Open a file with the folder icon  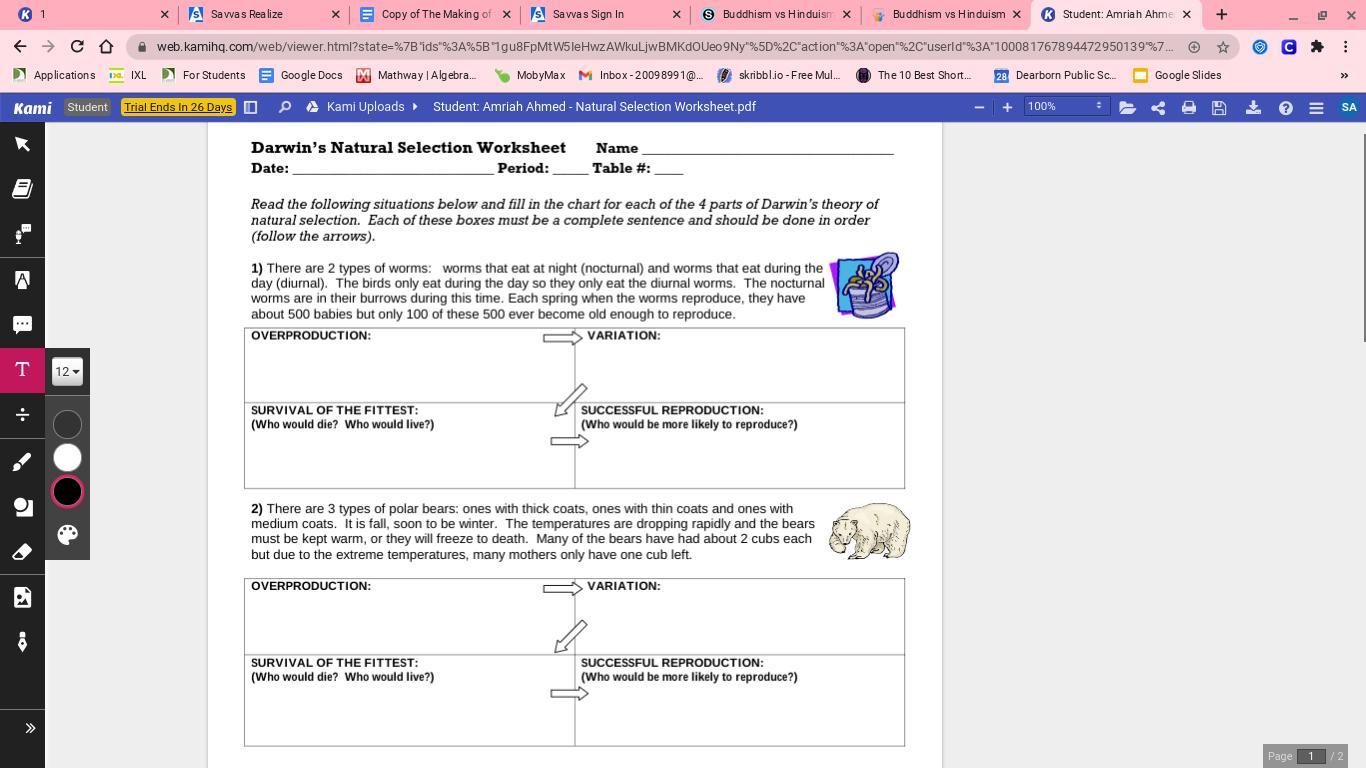click(x=1127, y=107)
